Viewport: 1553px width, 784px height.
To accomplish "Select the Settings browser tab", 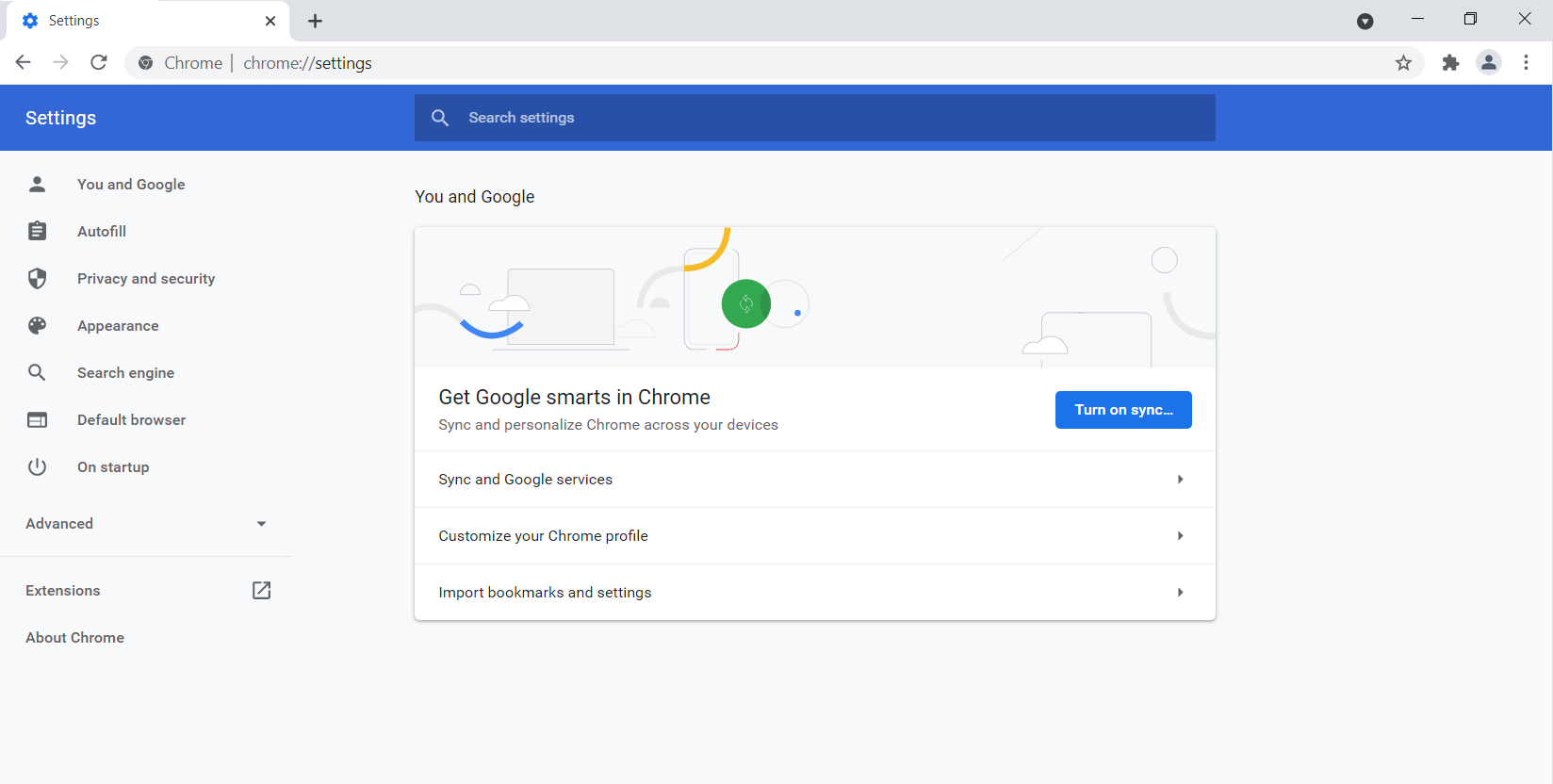I will pyautogui.click(x=141, y=21).
